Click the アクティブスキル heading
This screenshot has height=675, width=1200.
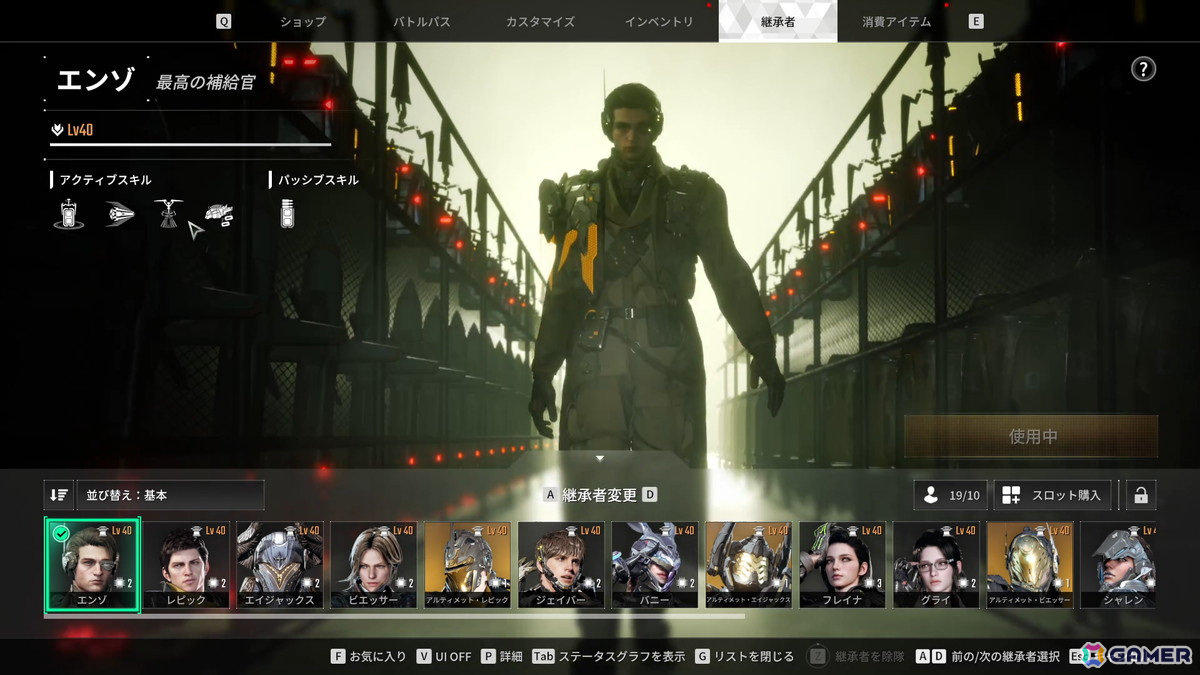[x=105, y=180]
